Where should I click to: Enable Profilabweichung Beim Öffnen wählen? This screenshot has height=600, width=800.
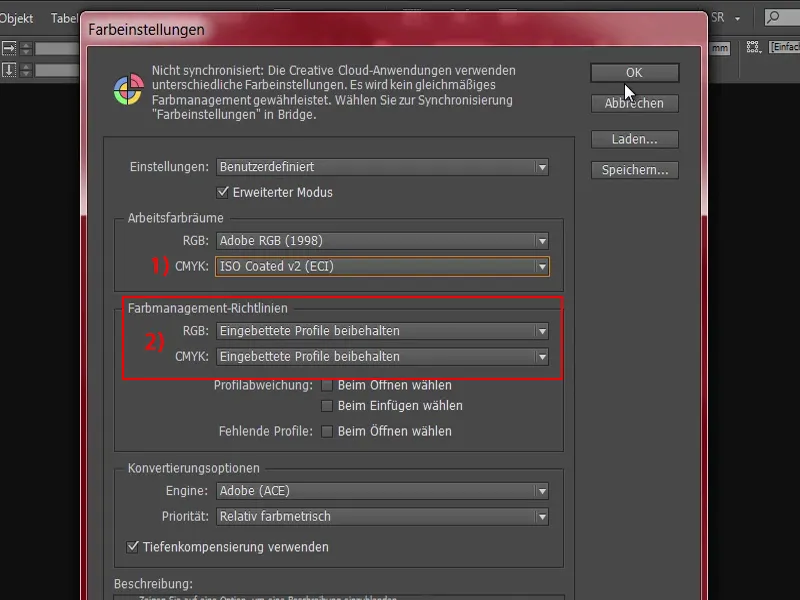pyautogui.click(x=327, y=385)
